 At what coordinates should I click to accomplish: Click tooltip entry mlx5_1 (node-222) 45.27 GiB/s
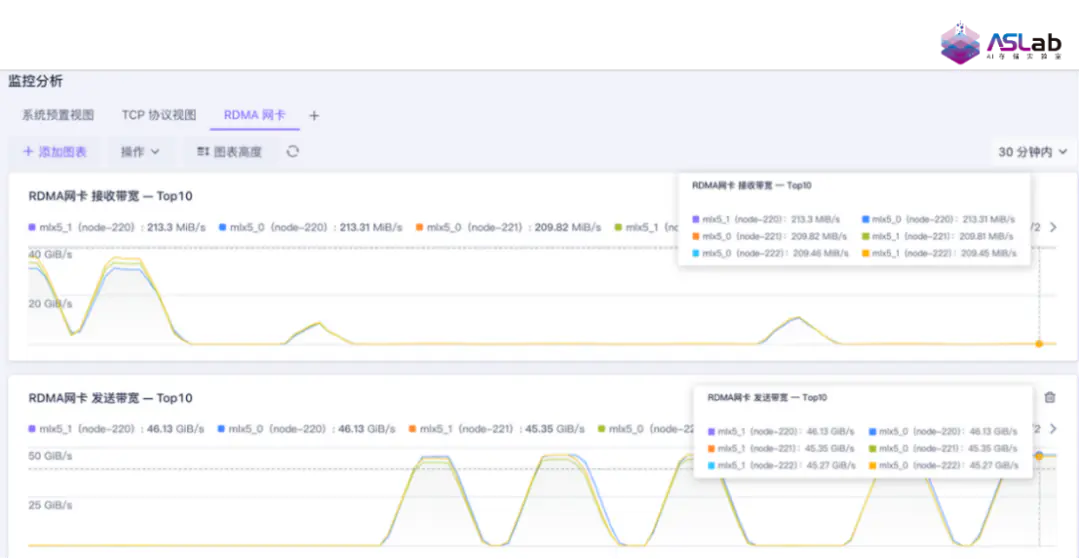pyautogui.click(x=781, y=465)
